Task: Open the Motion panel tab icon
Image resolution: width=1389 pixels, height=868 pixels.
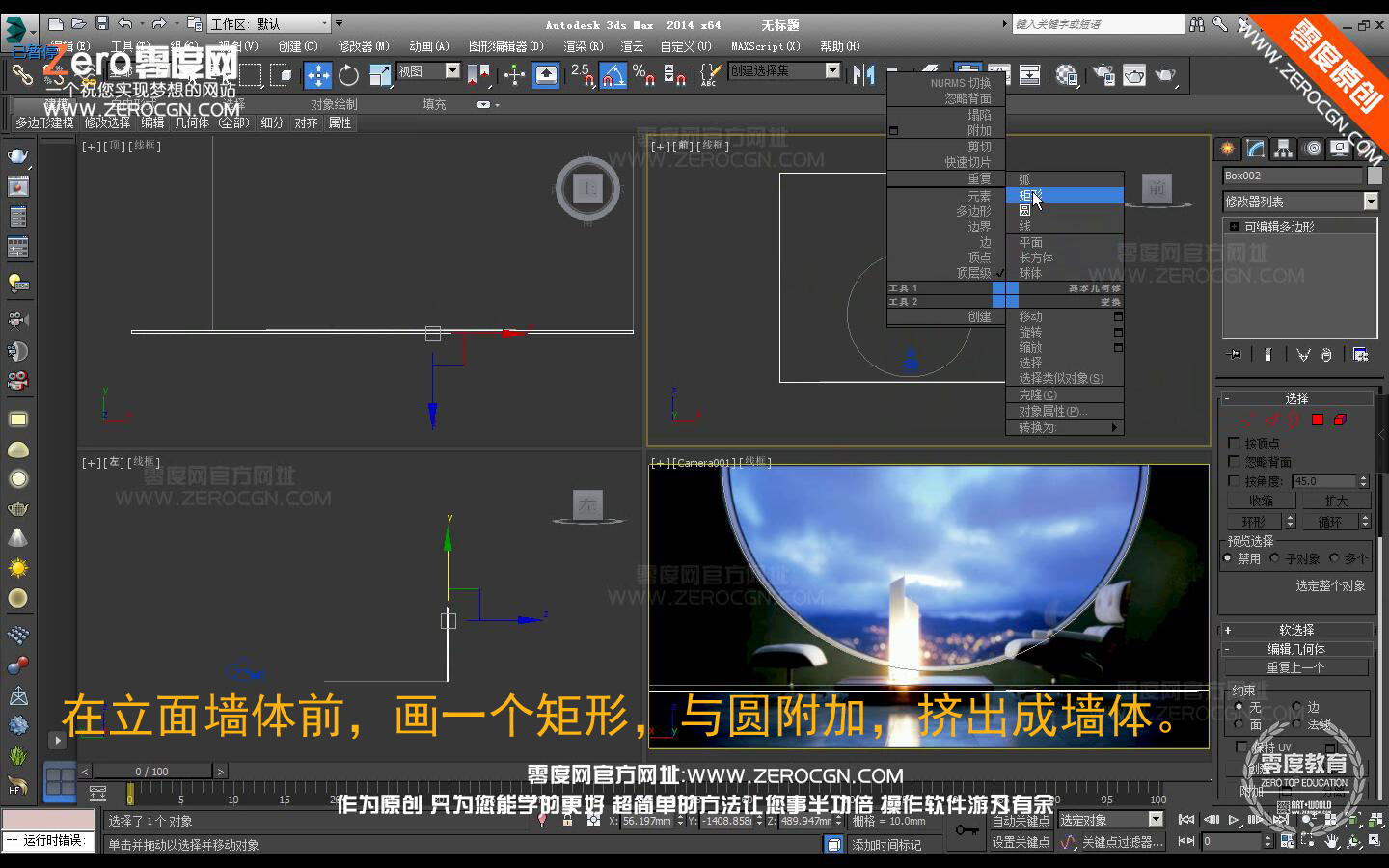Action: click(x=1312, y=149)
